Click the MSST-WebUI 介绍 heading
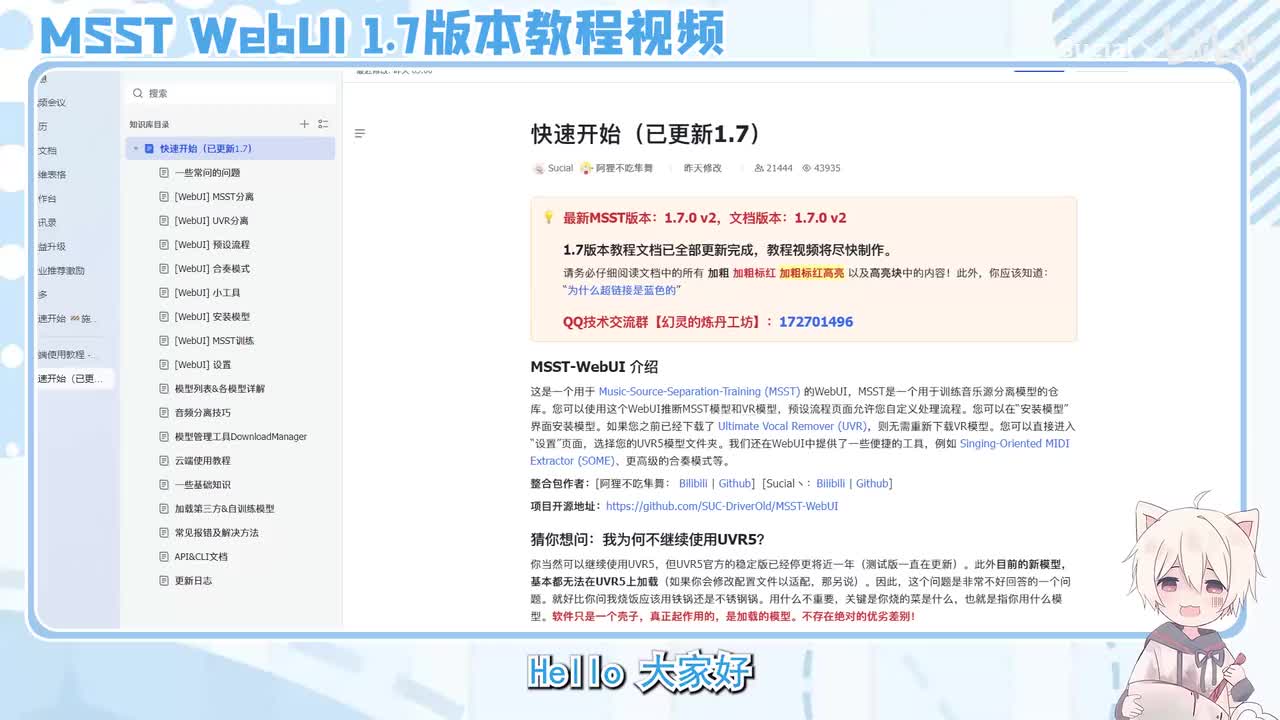 pos(594,367)
